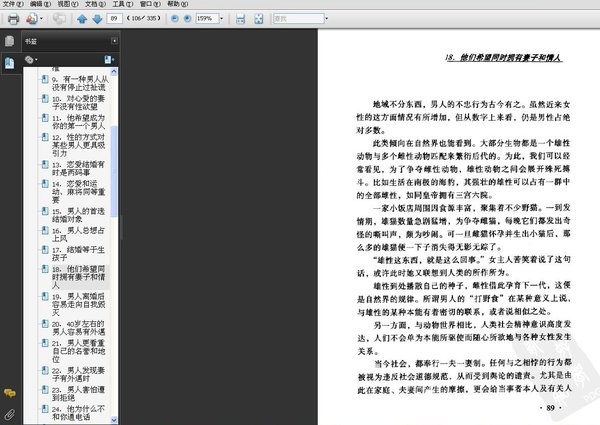
Task: Click the bookmark list scroll up arrow
Action: pos(114,72)
